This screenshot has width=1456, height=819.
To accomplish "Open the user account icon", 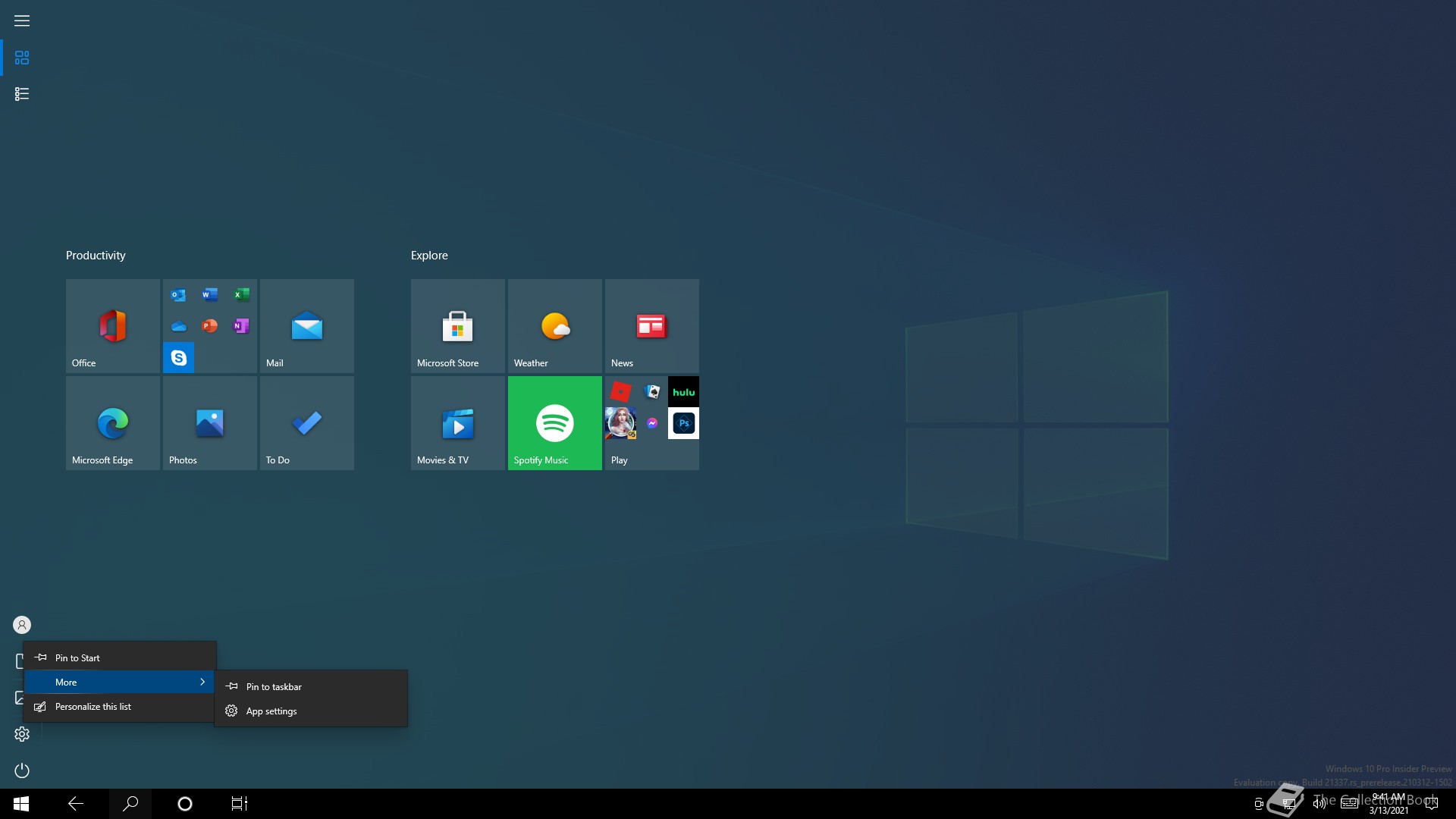I will click(22, 625).
